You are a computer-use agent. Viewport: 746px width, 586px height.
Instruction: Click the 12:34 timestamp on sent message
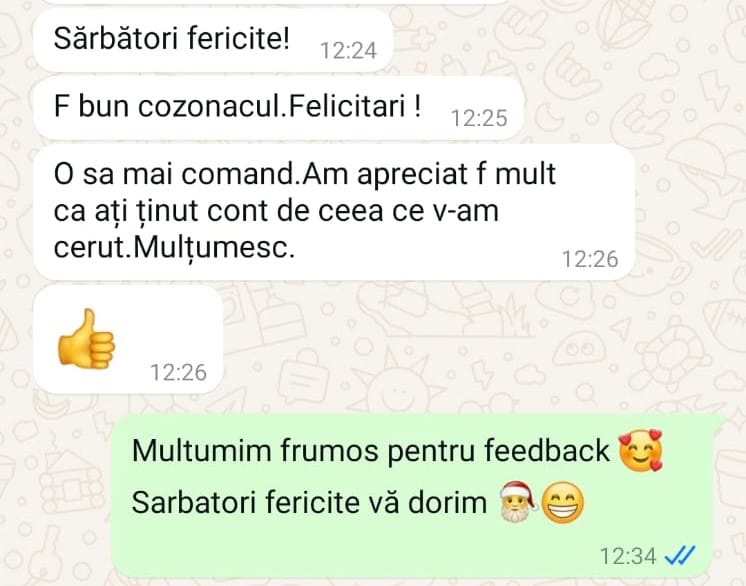(628, 556)
